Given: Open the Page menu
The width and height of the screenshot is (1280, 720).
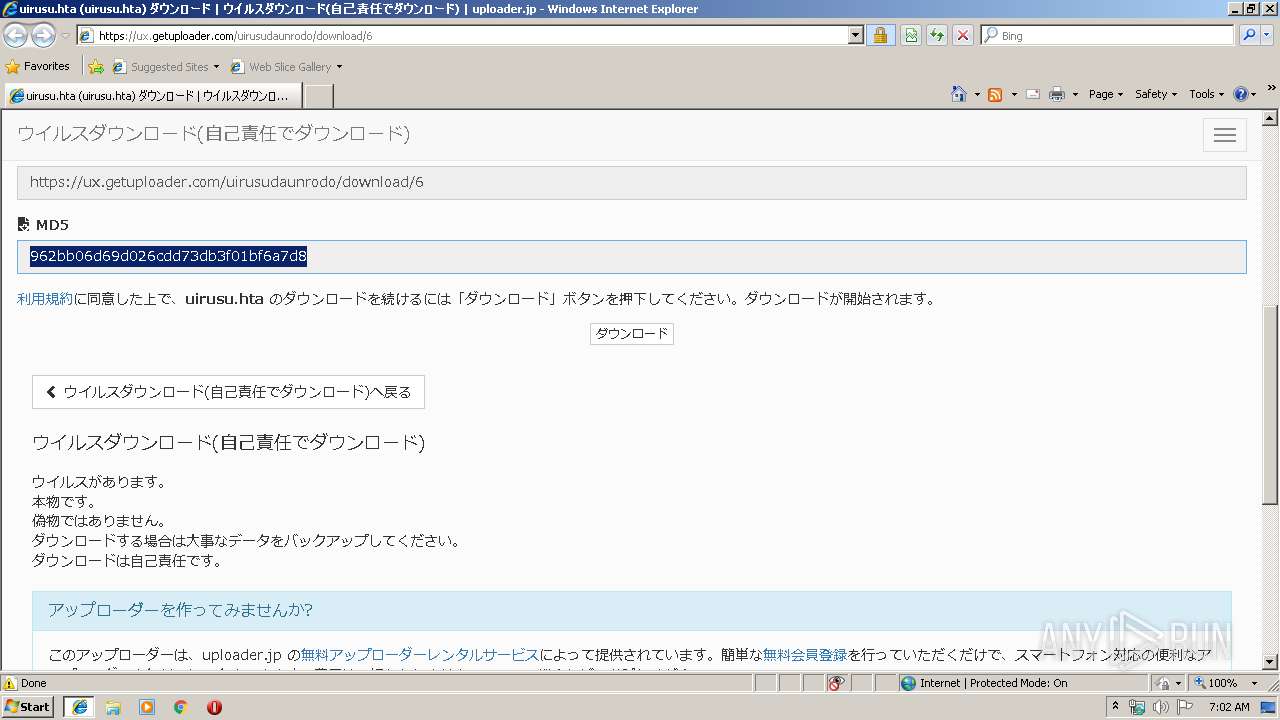Looking at the screenshot, I should (x=1106, y=94).
